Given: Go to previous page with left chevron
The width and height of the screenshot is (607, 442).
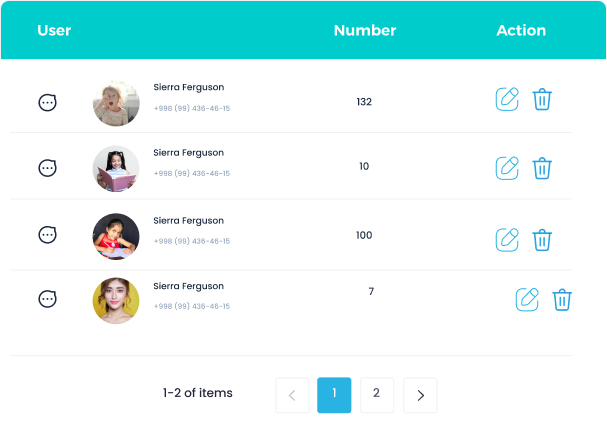Looking at the screenshot, I should pyautogui.click(x=292, y=395).
